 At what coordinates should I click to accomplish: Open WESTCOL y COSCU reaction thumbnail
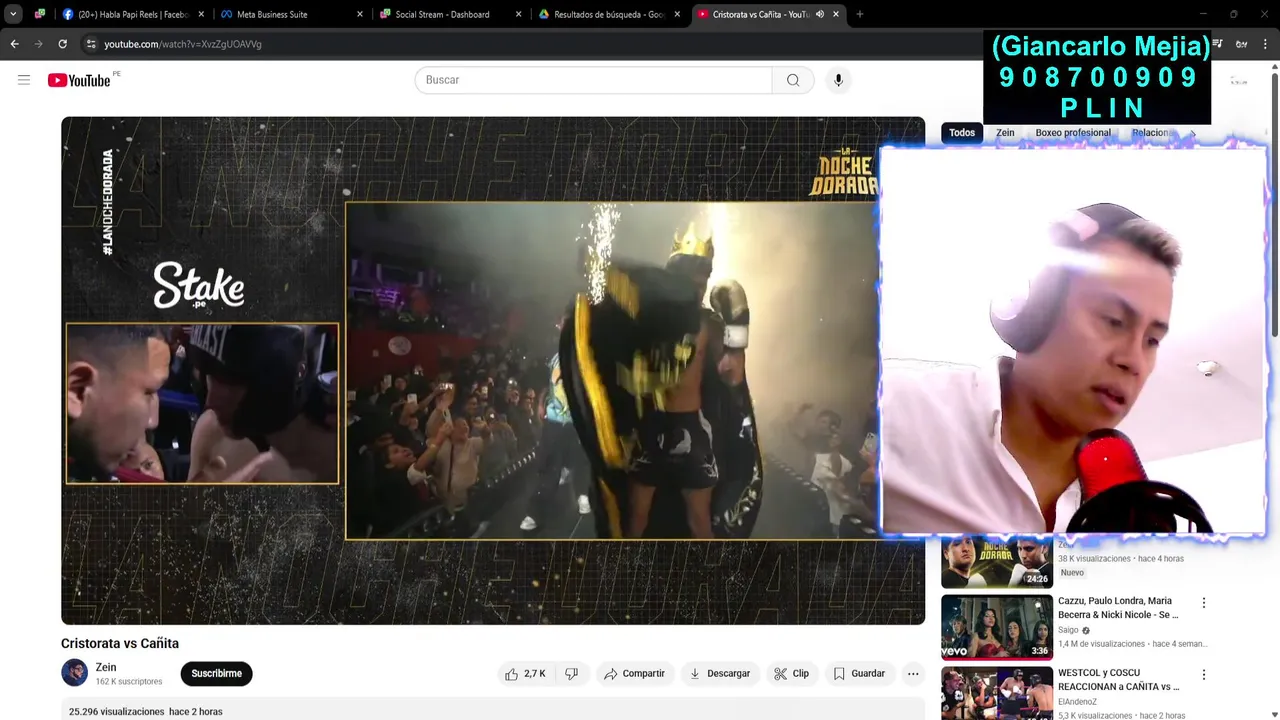coord(997,693)
